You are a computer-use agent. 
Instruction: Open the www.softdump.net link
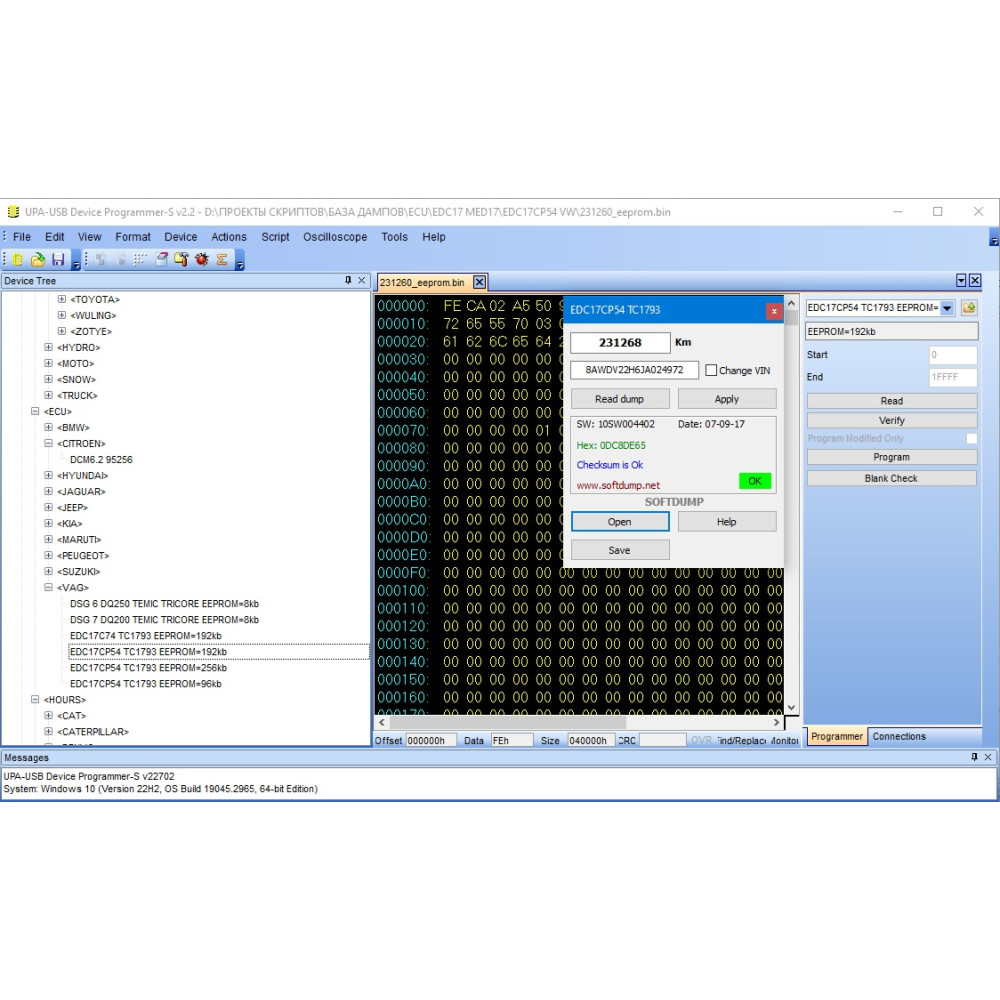point(618,485)
